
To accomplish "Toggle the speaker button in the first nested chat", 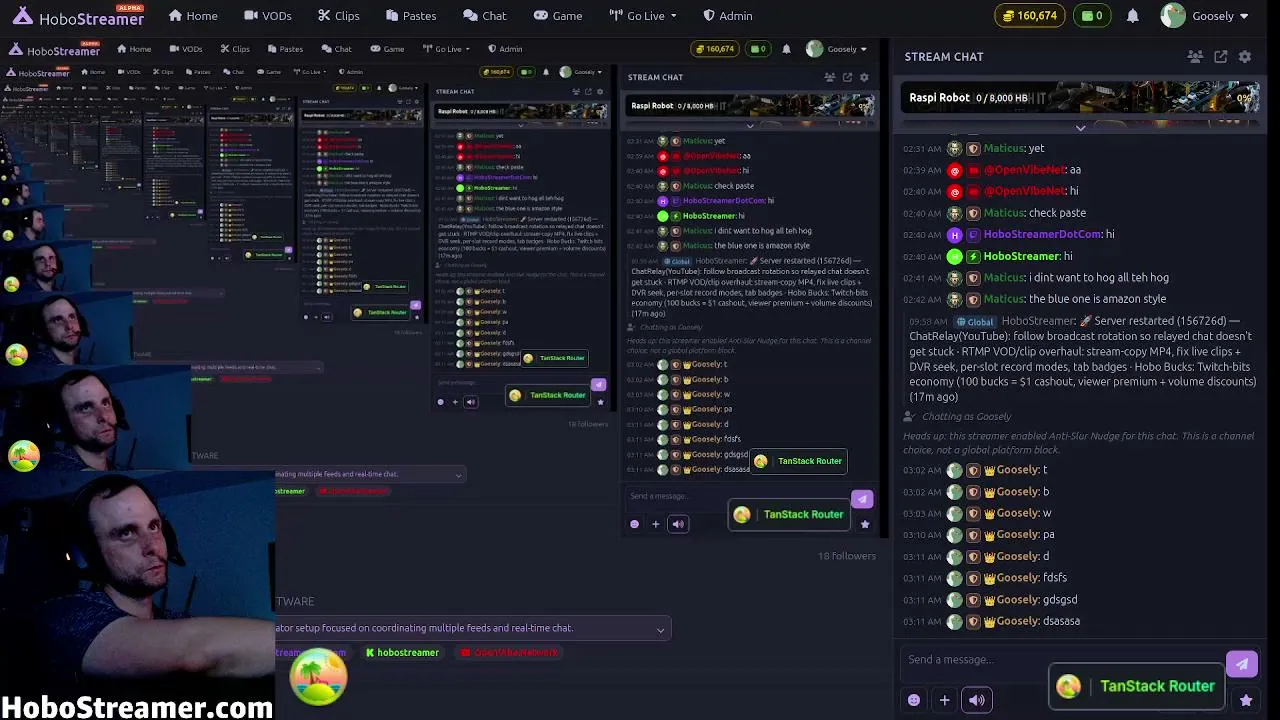I will [678, 524].
